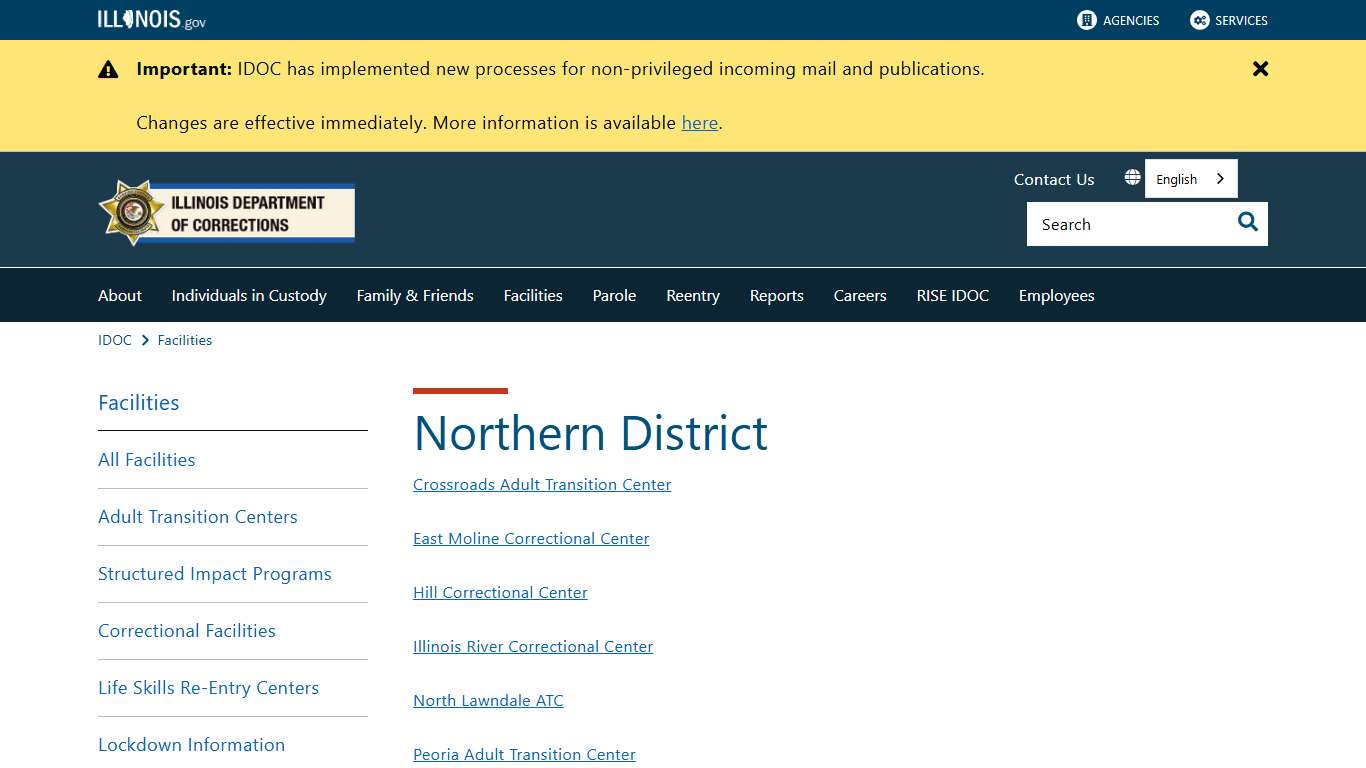Click inside the Search input field
Screen dimensions: 1366x768
point(1120,223)
